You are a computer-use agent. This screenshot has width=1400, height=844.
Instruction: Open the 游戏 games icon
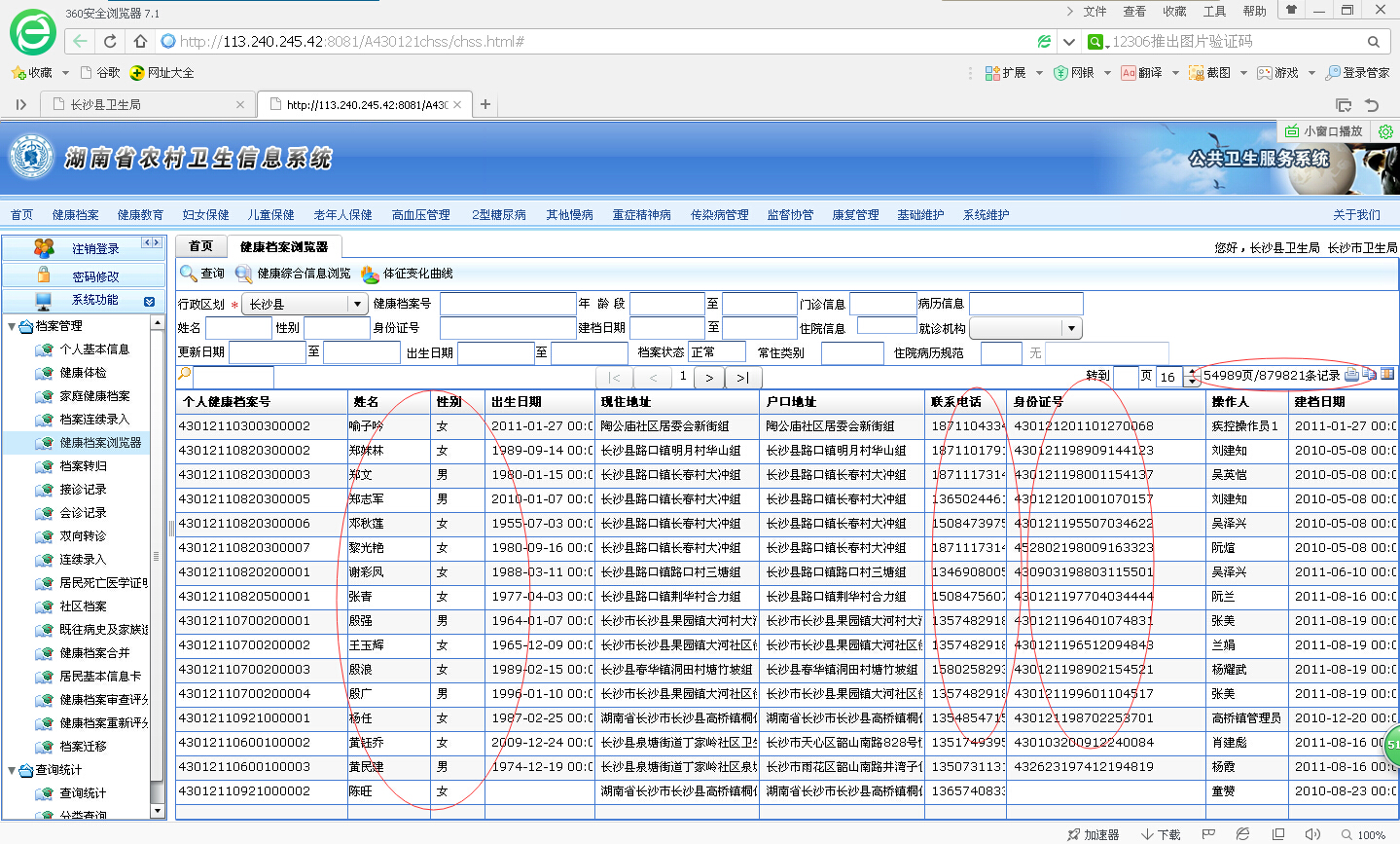tap(1265, 73)
